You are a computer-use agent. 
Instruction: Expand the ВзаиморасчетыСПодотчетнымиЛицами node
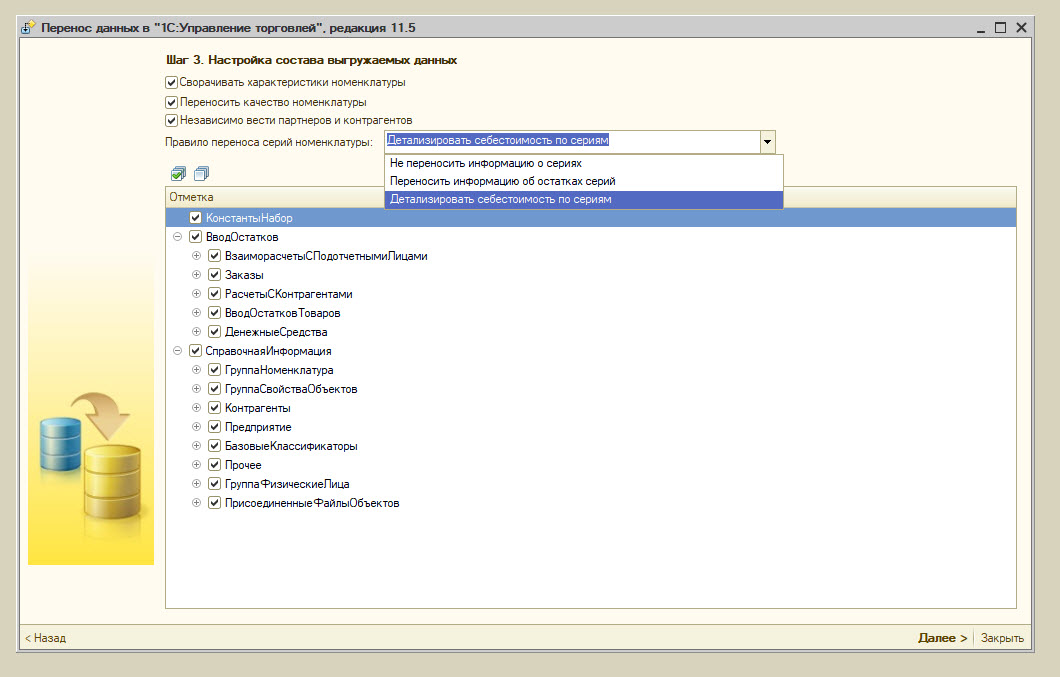[x=196, y=256]
